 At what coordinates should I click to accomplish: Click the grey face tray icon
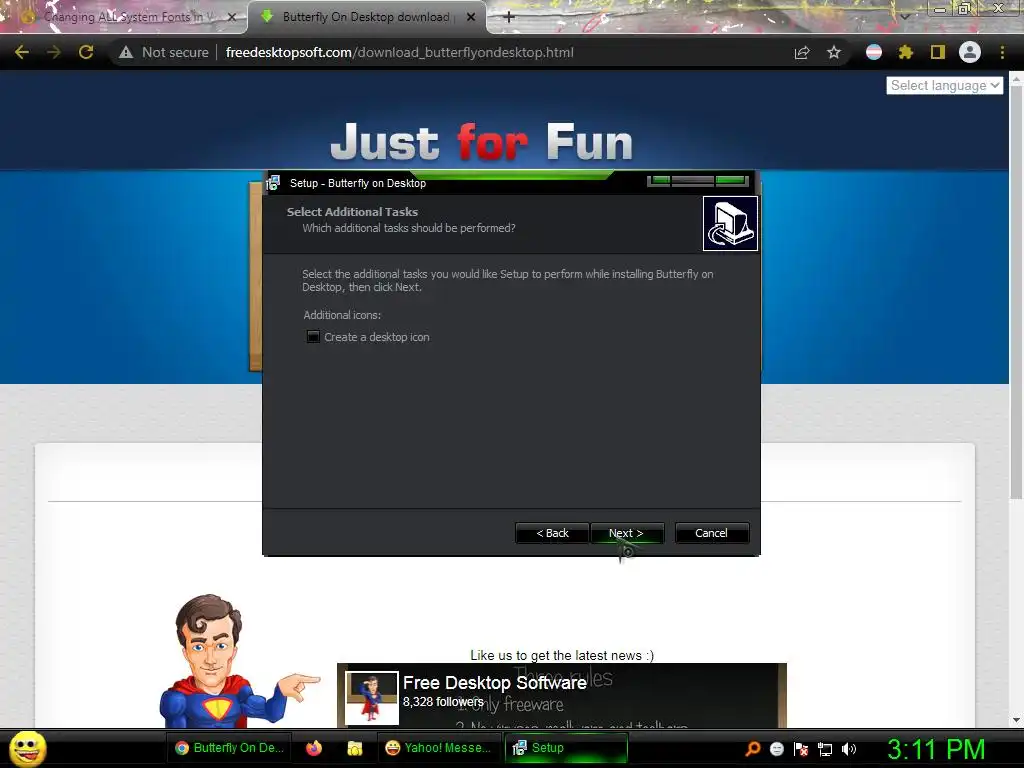coord(777,748)
